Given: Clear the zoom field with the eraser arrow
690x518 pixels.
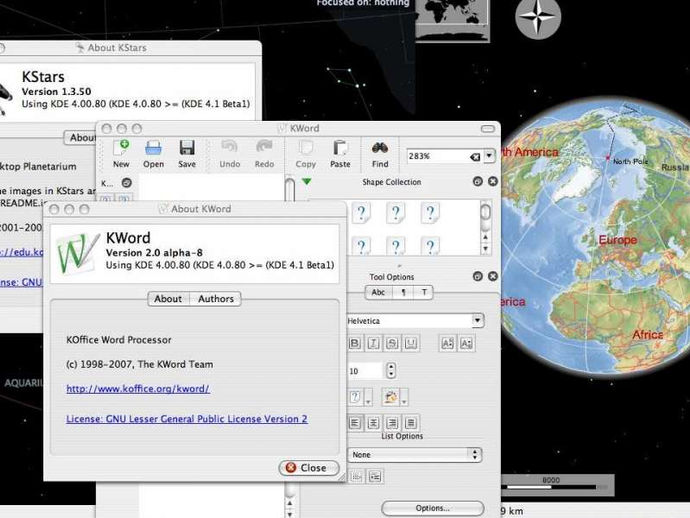Looking at the screenshot, I should [x=475, y=157].
